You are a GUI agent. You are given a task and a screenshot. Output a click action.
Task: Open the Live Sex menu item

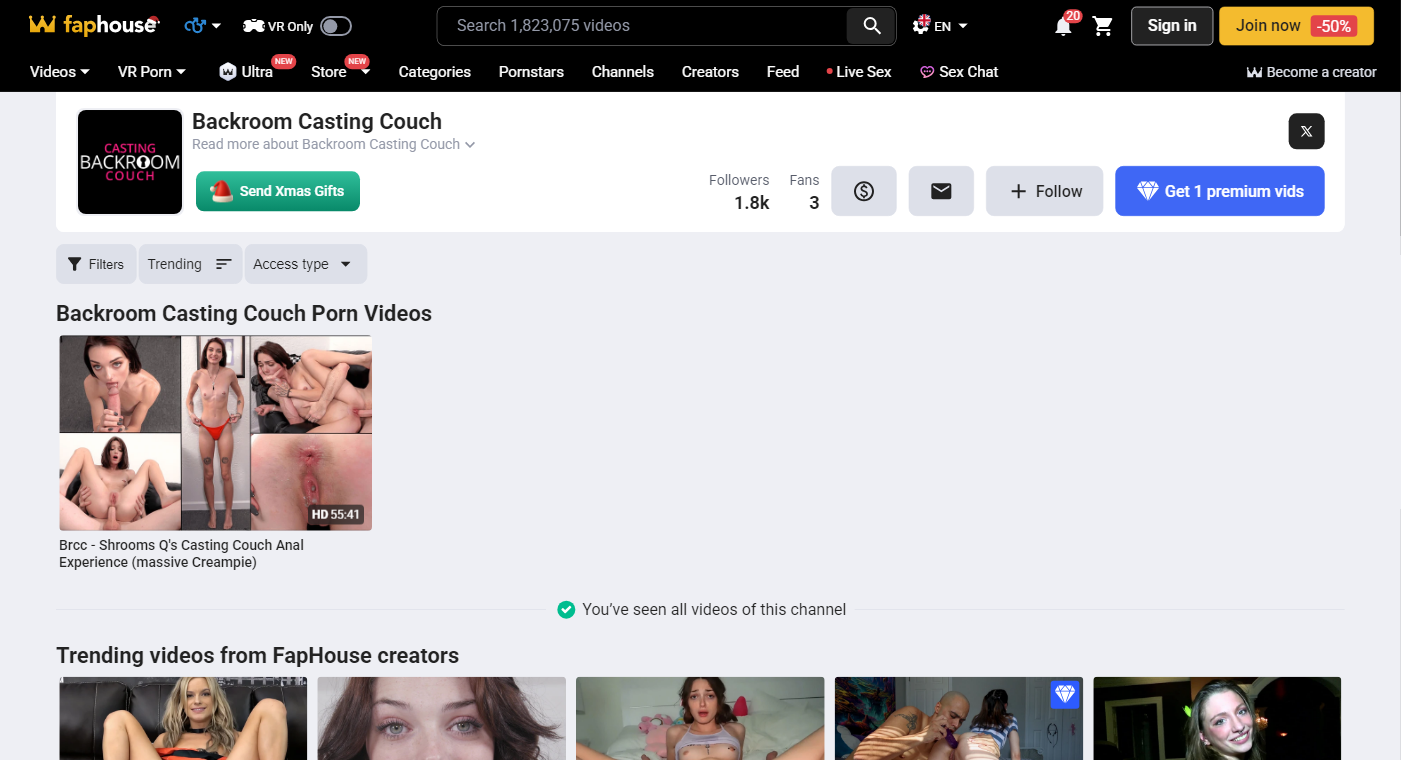(x=859, y=72)
